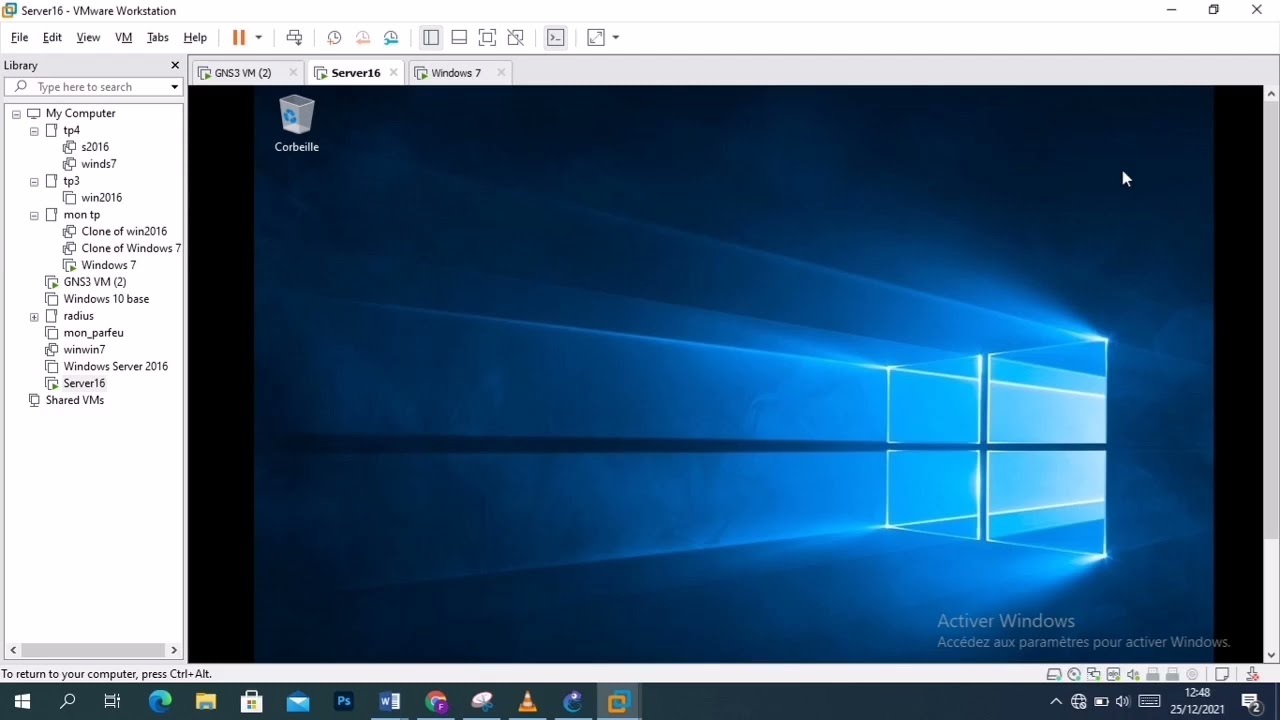Toggle the library sidebar view

[431, 37]
